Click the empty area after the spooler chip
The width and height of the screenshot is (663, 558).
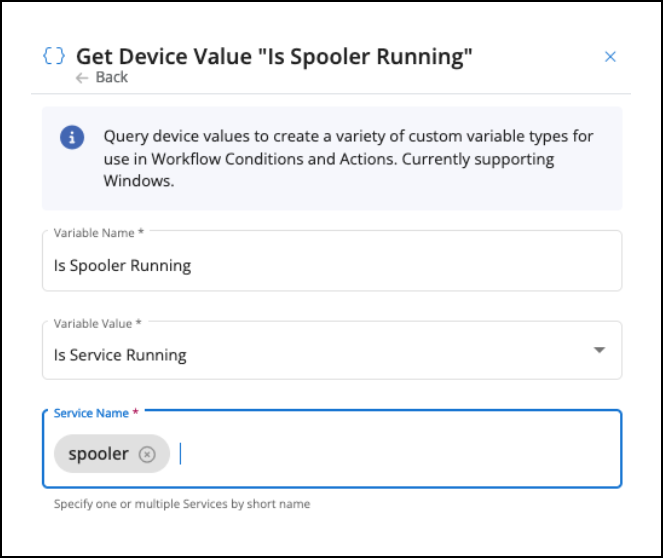(397, 454)
